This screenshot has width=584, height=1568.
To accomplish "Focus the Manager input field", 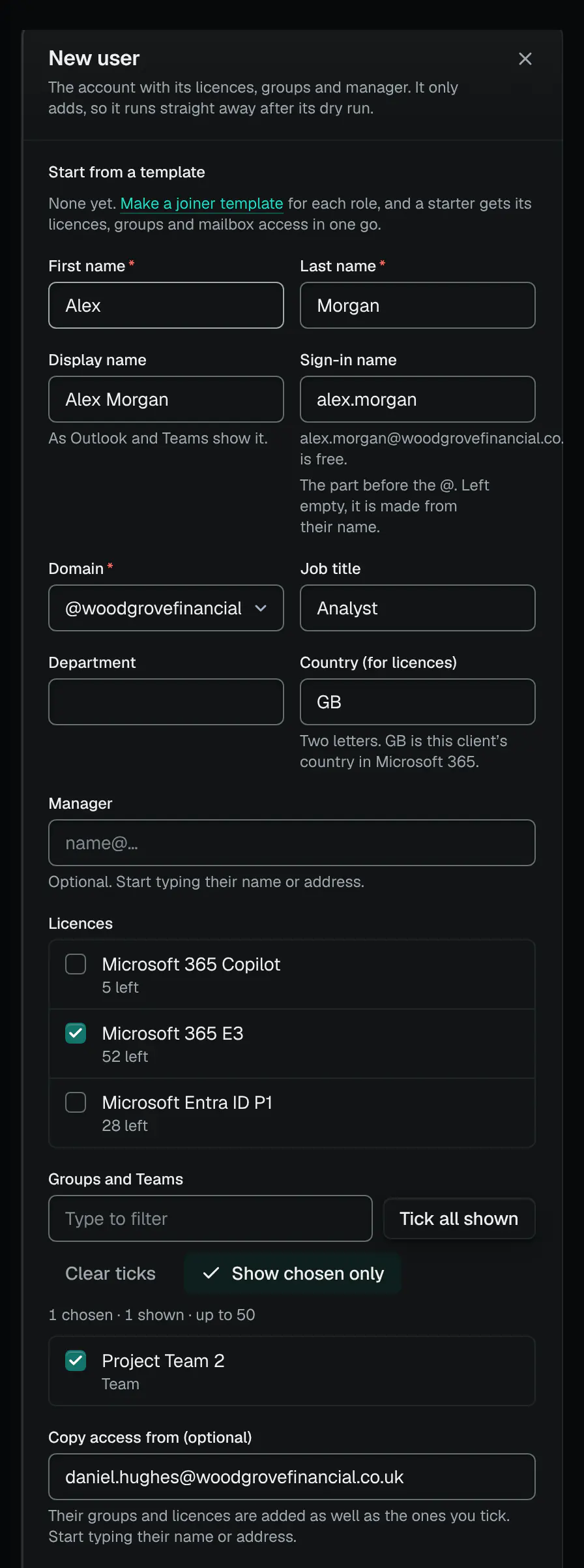I will [292, 843].
